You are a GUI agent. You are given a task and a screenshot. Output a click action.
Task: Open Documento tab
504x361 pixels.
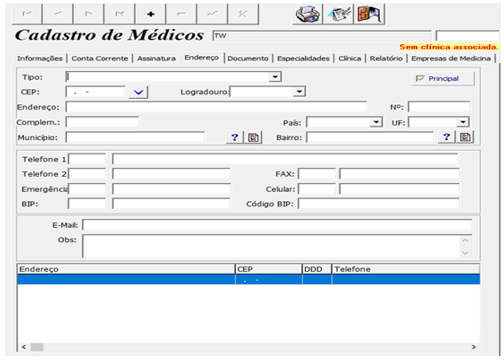click(x=248, y=58)
